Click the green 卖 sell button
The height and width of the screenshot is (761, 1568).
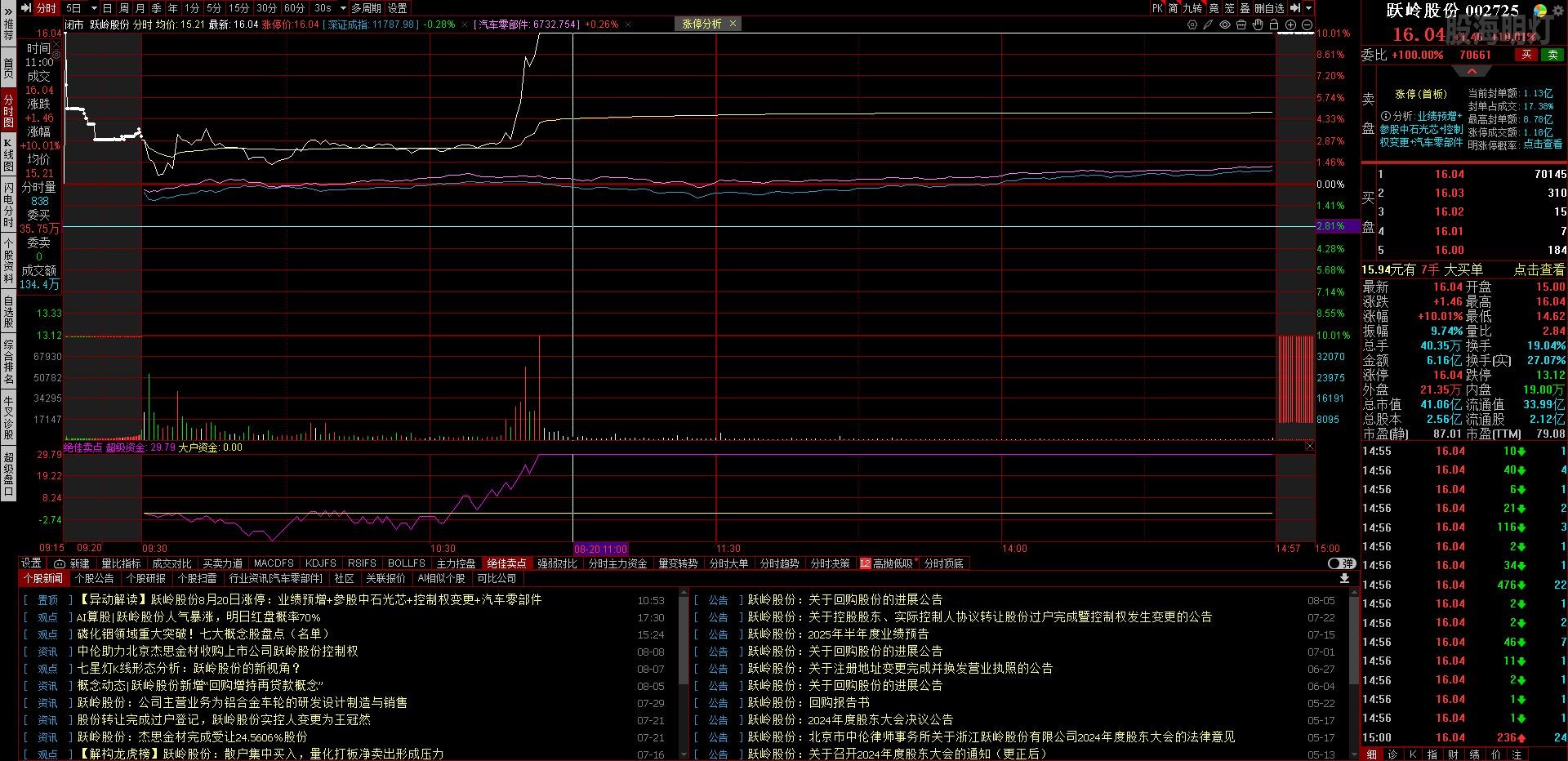(x=1552, y=55)
